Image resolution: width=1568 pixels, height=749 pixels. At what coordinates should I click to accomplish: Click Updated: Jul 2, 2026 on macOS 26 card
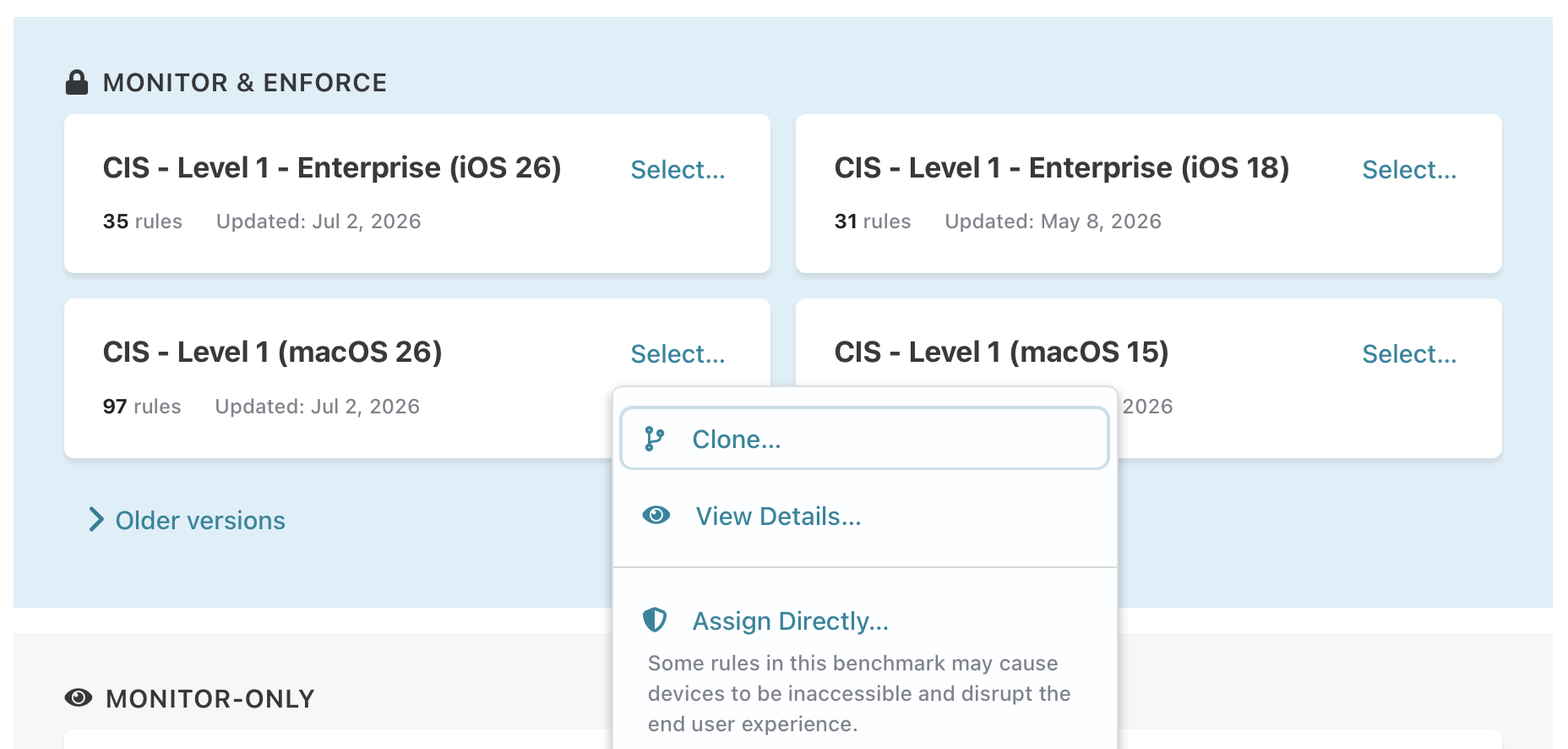[x=318, y=407]
